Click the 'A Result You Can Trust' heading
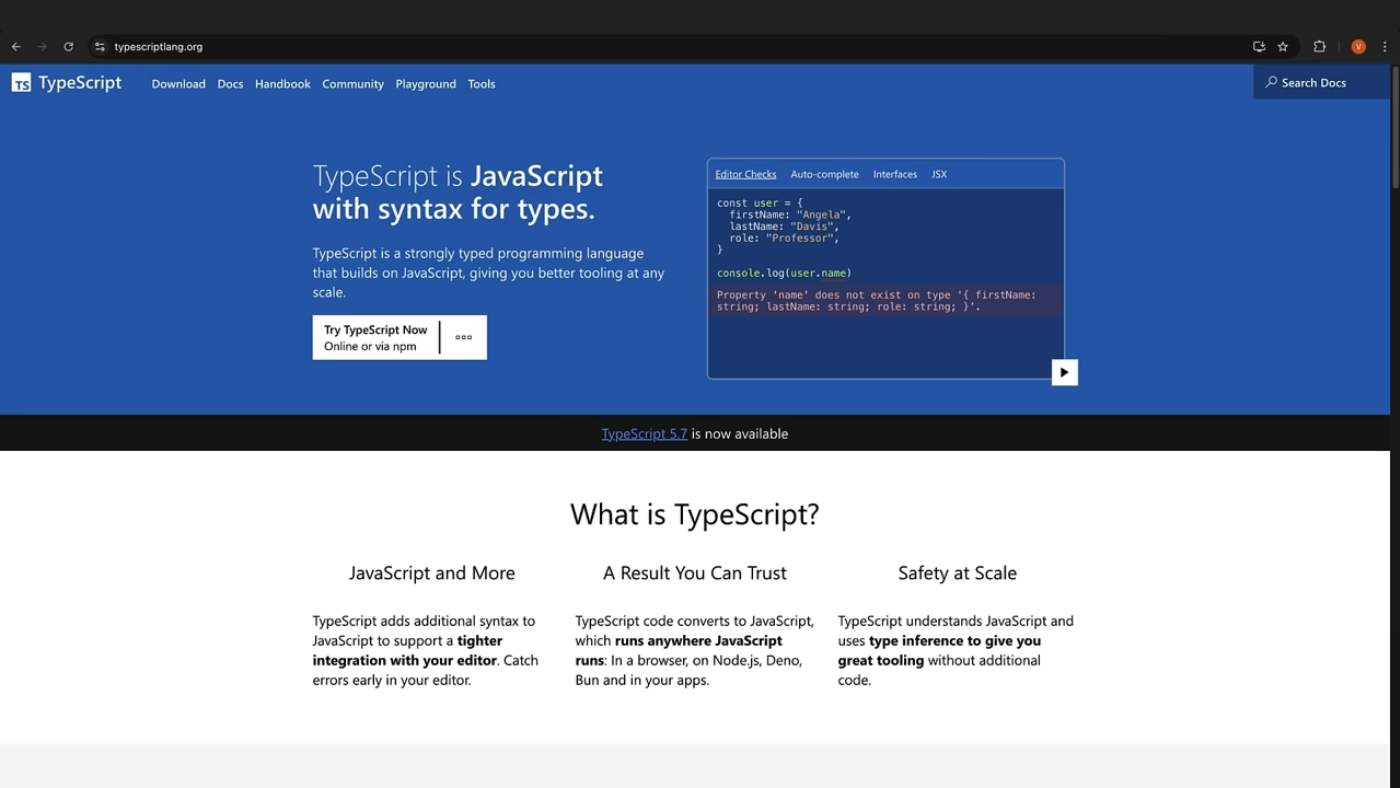Screen dimensions: 1400x788 click(x=695, y=573)
